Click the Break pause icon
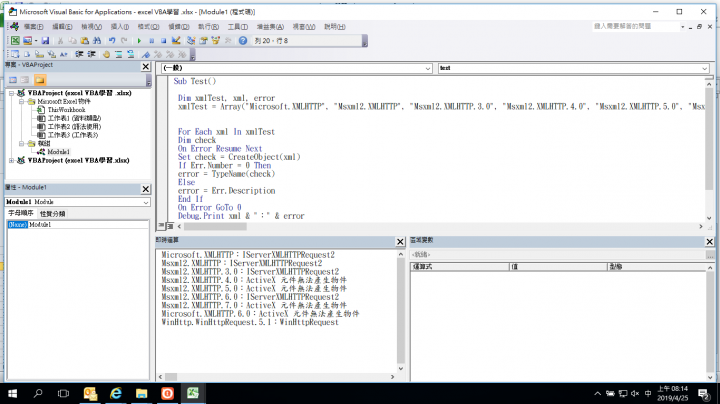The height and width of the screenshot is (404, 720). click(151, 41)
